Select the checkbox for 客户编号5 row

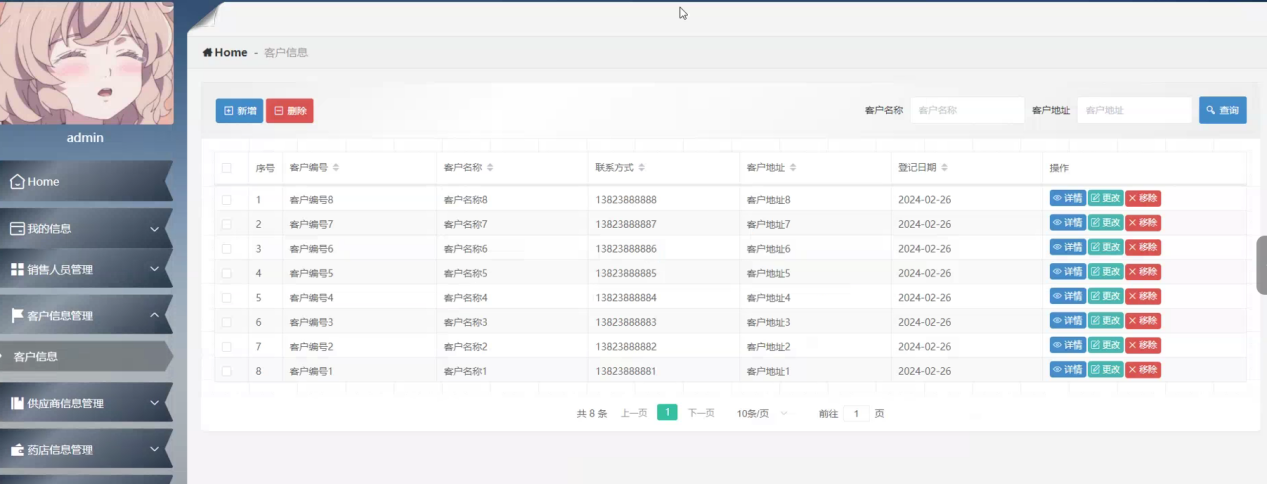click(x=227, y=273)
